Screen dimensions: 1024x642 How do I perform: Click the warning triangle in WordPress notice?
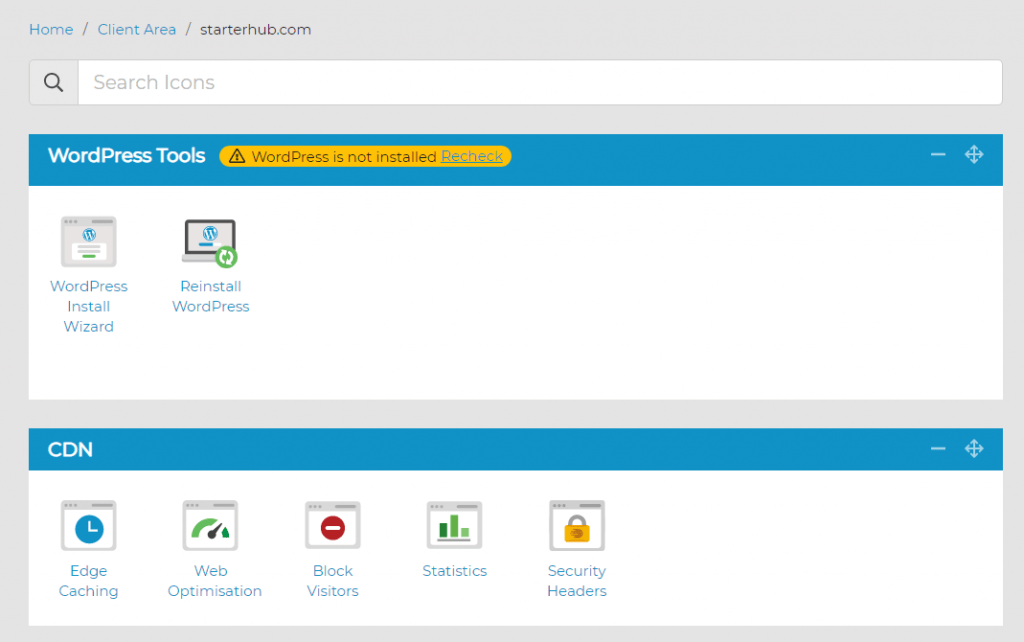(236, 156)
